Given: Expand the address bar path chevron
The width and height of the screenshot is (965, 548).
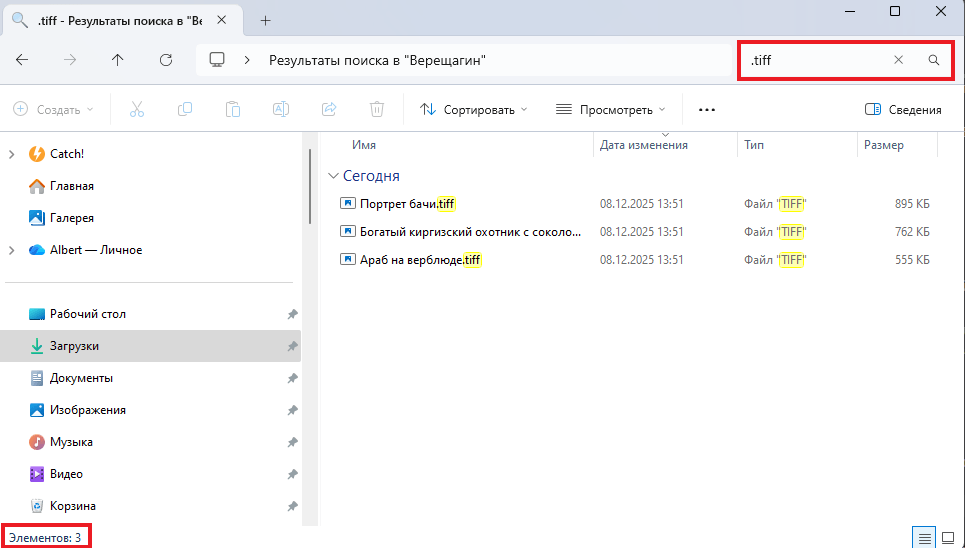Looking at the screenshot, I should tap(247, 60).
